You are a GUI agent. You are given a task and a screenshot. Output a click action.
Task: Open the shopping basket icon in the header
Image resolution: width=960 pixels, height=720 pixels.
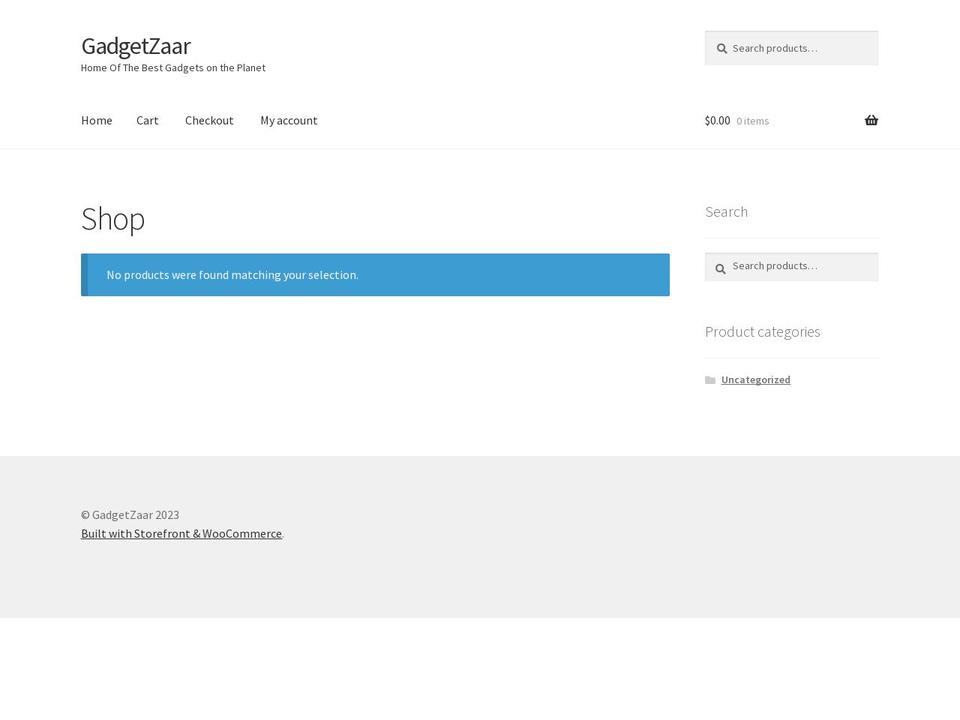coord(871,120)
